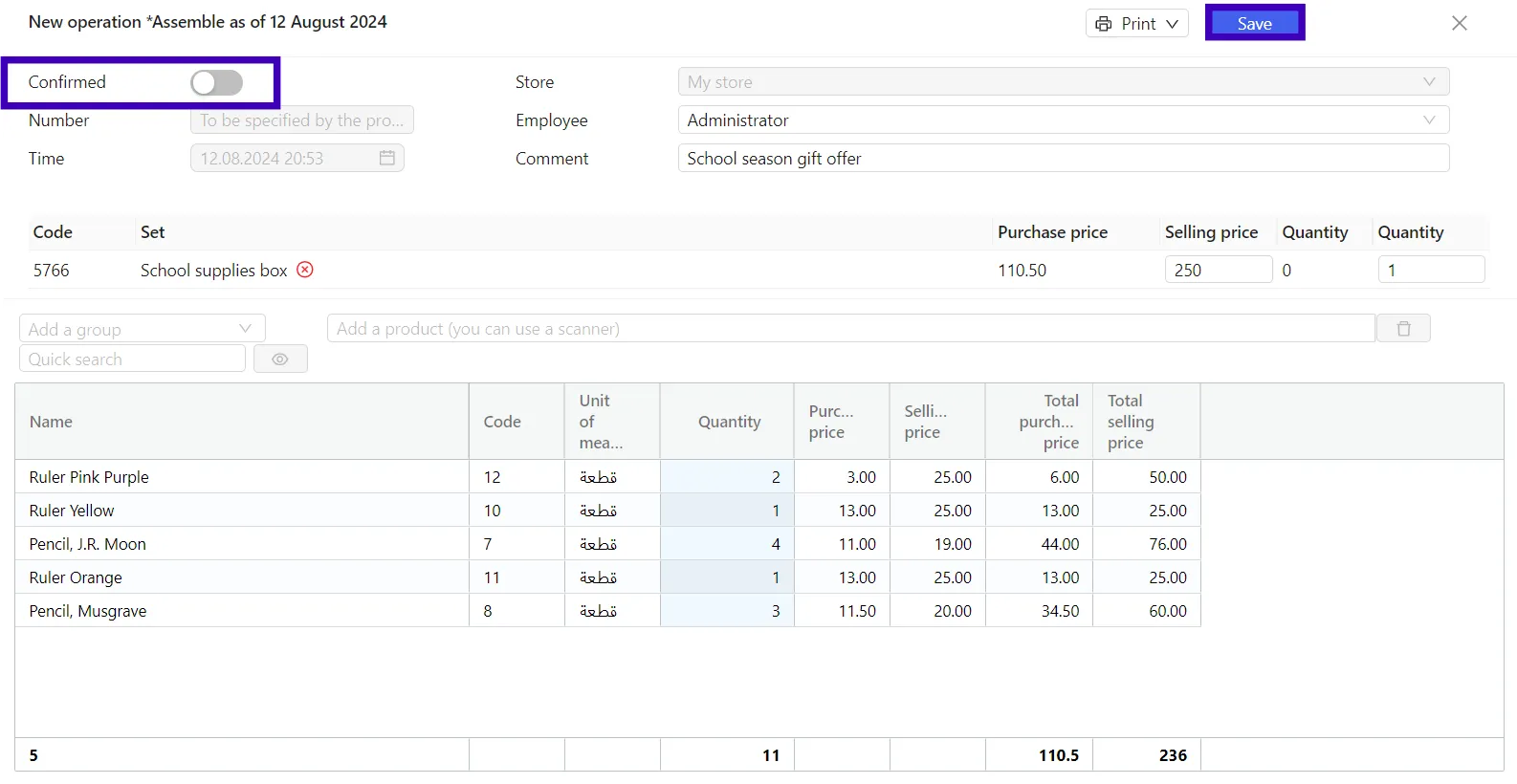
Task: Remove School supplies box with red X icon
Action: (x=305, y=270)
